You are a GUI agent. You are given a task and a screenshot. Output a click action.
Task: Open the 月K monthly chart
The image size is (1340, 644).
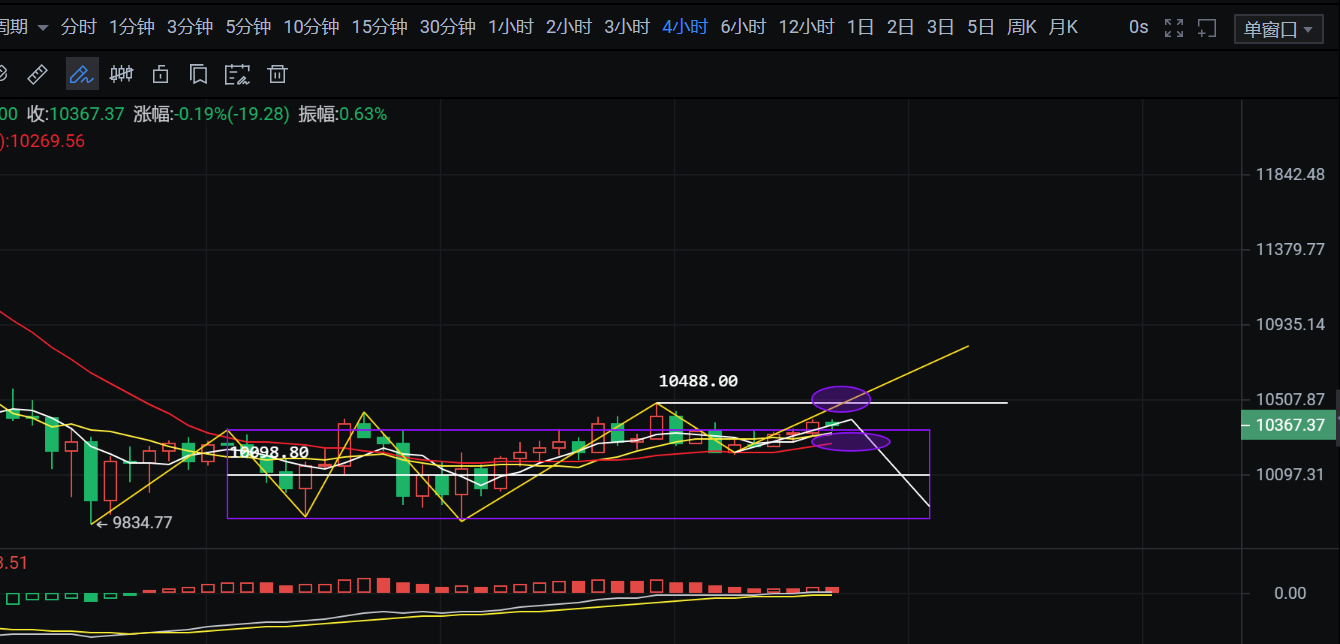pyautogui.click(x=1063, y=27)
